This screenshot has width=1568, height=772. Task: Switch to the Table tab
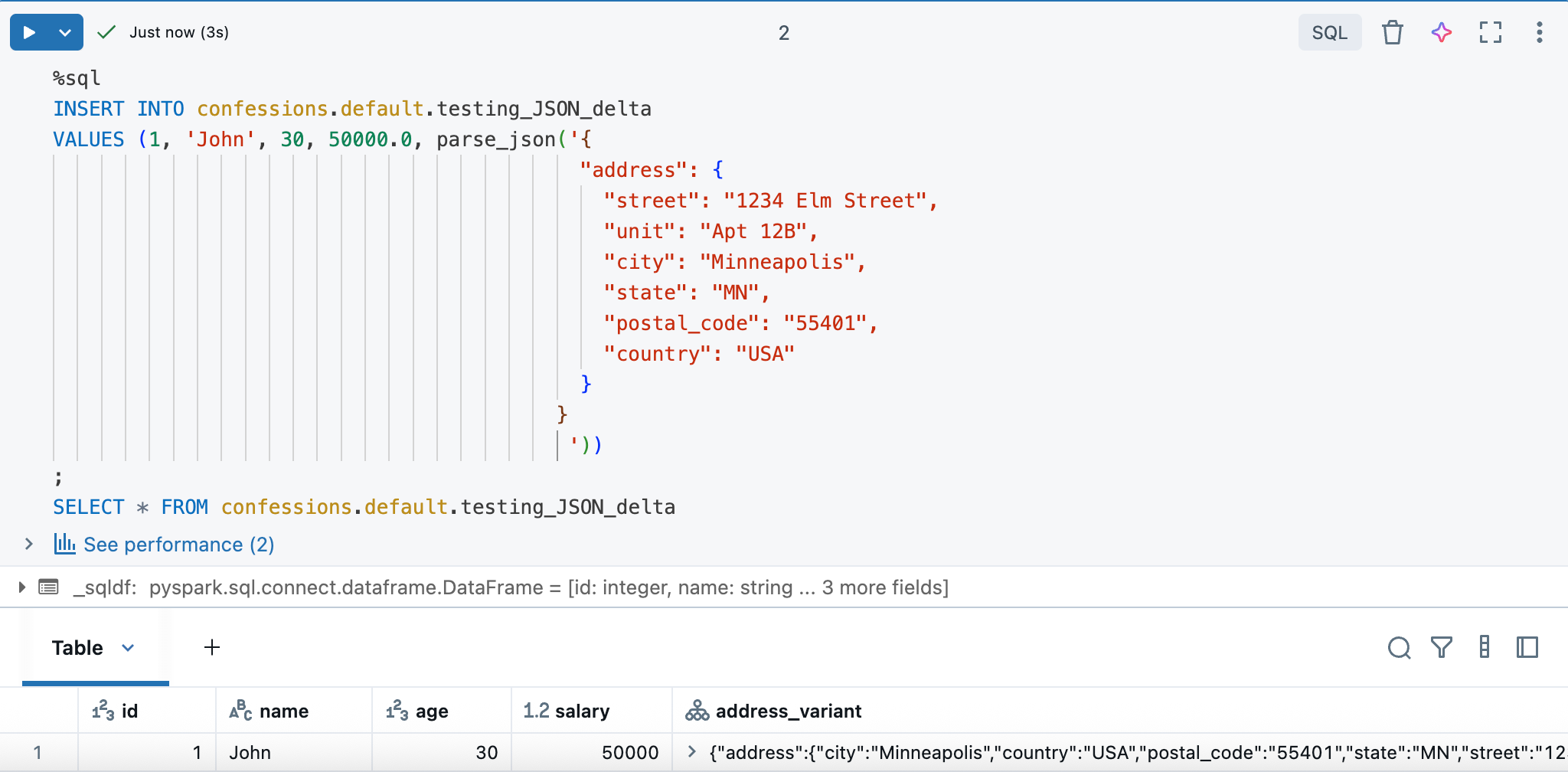tap(77, 647)
